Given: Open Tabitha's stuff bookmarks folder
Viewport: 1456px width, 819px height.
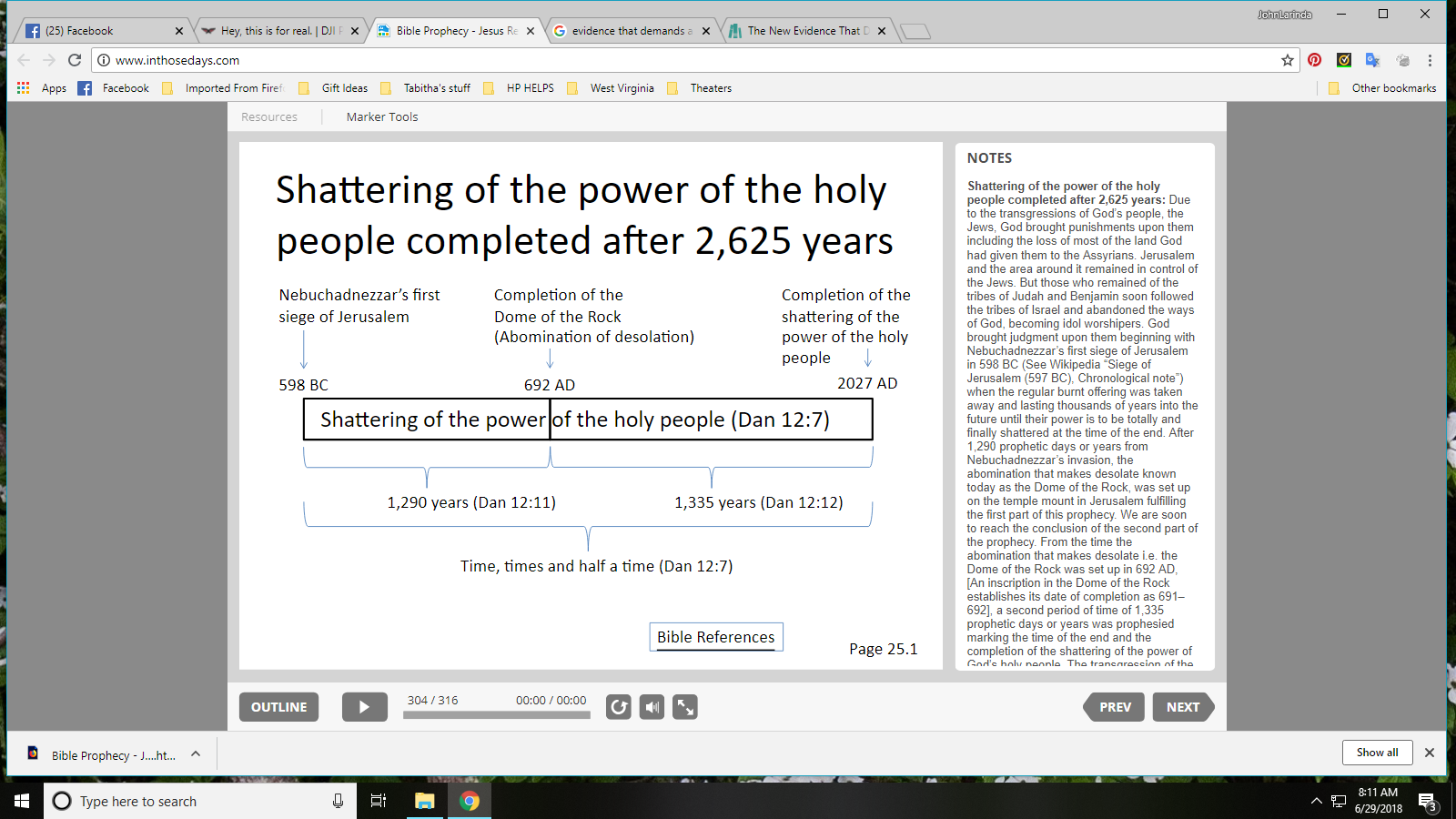Looking at the screenshot, I should pos(425,88).
